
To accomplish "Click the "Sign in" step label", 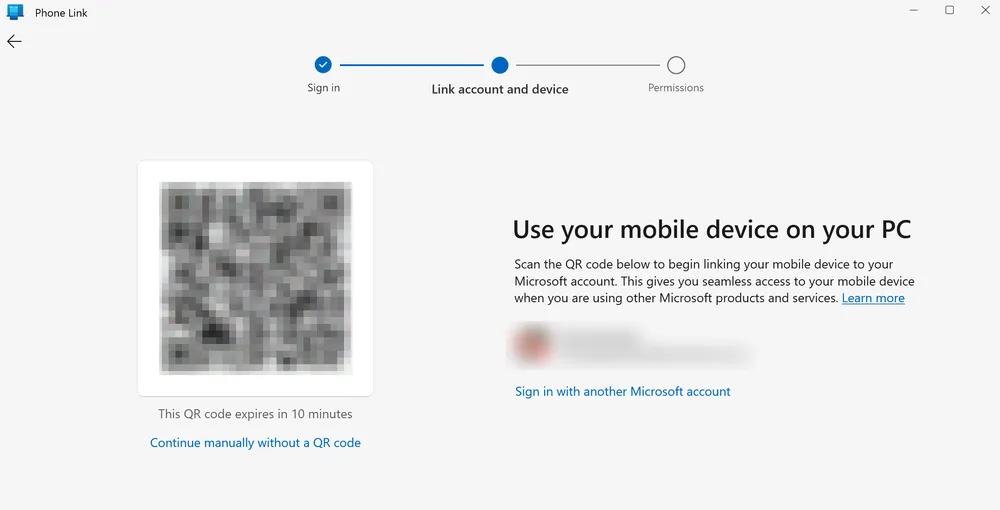I will tap(323, 88).
